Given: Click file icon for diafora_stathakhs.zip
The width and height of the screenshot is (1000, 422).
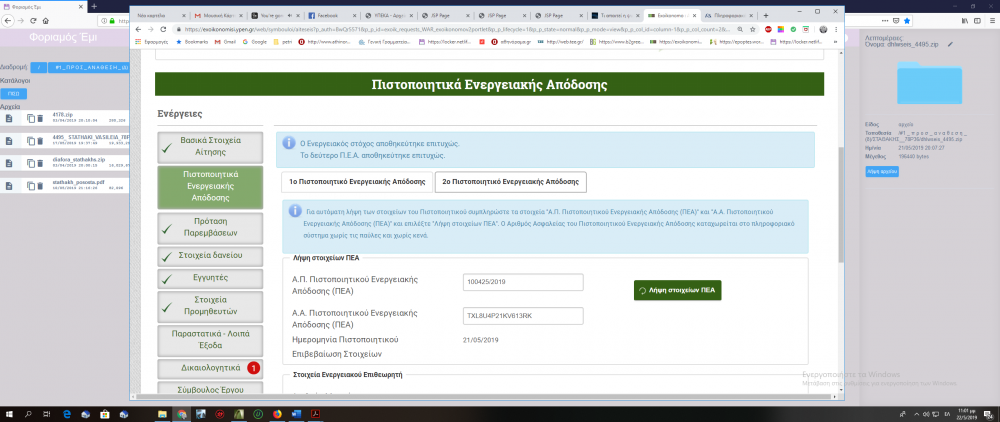Looking at the screenshot, I should point(8,164).
